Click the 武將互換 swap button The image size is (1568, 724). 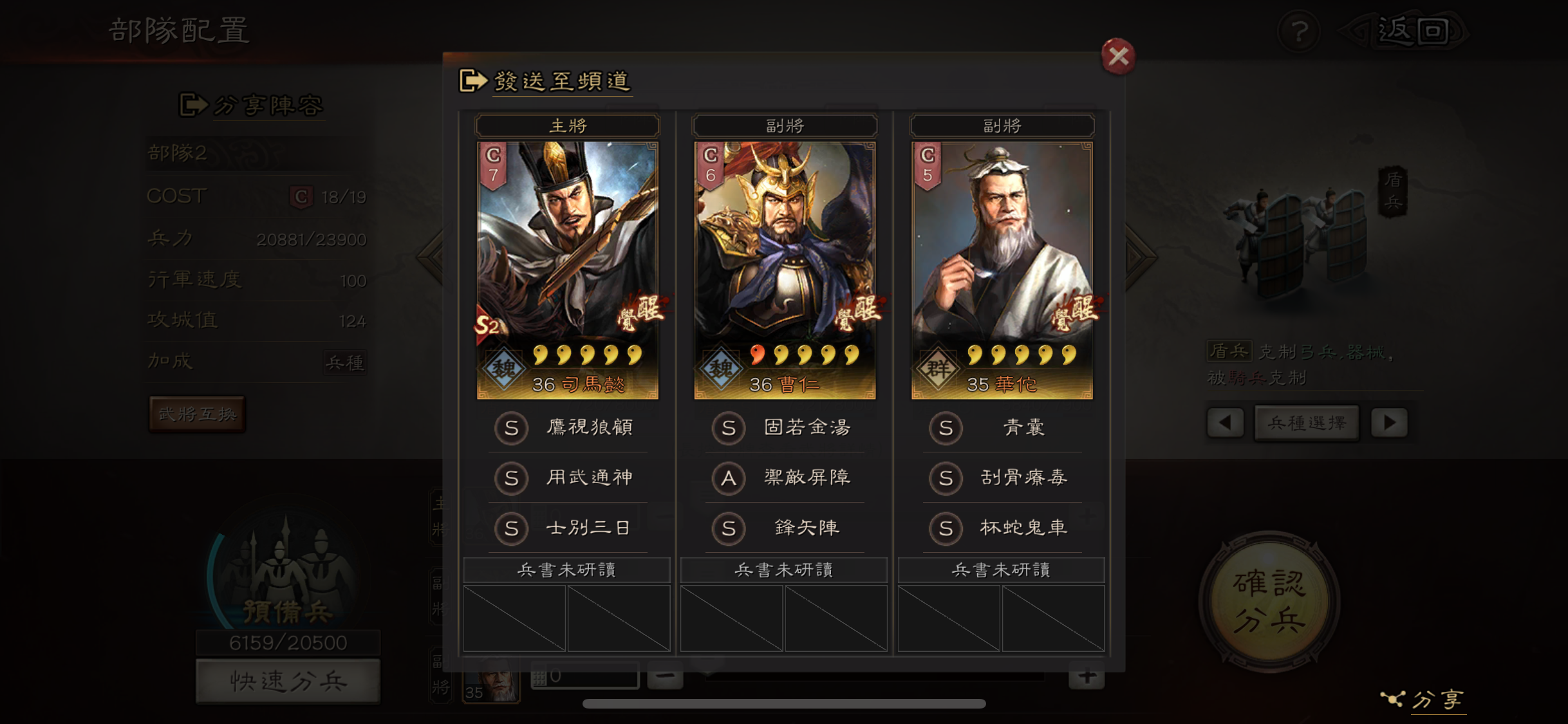(x=197, y=414)
